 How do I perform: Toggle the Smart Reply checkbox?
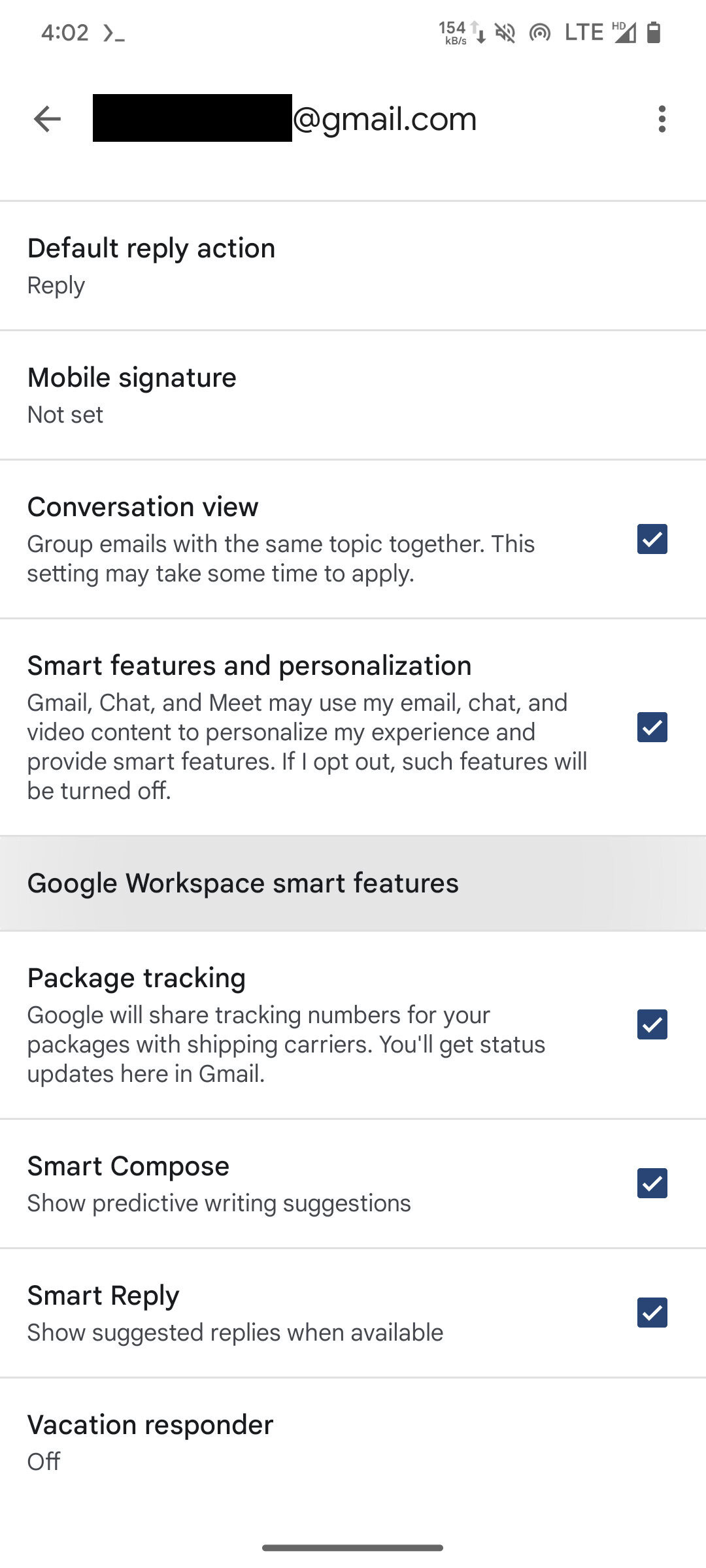[x=652, y=1313]
